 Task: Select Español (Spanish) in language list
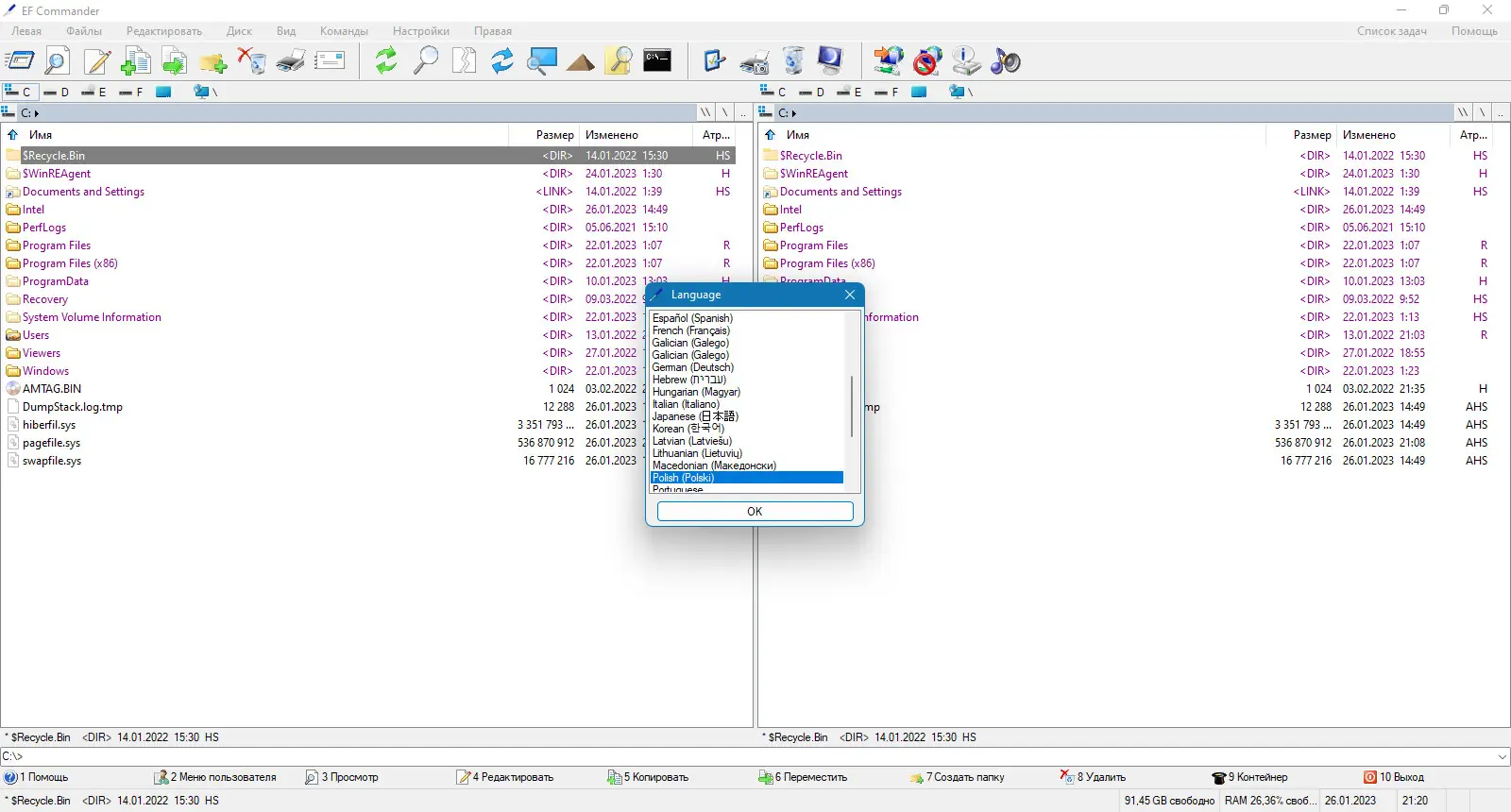pyautogui.click(x=692, y=318)
